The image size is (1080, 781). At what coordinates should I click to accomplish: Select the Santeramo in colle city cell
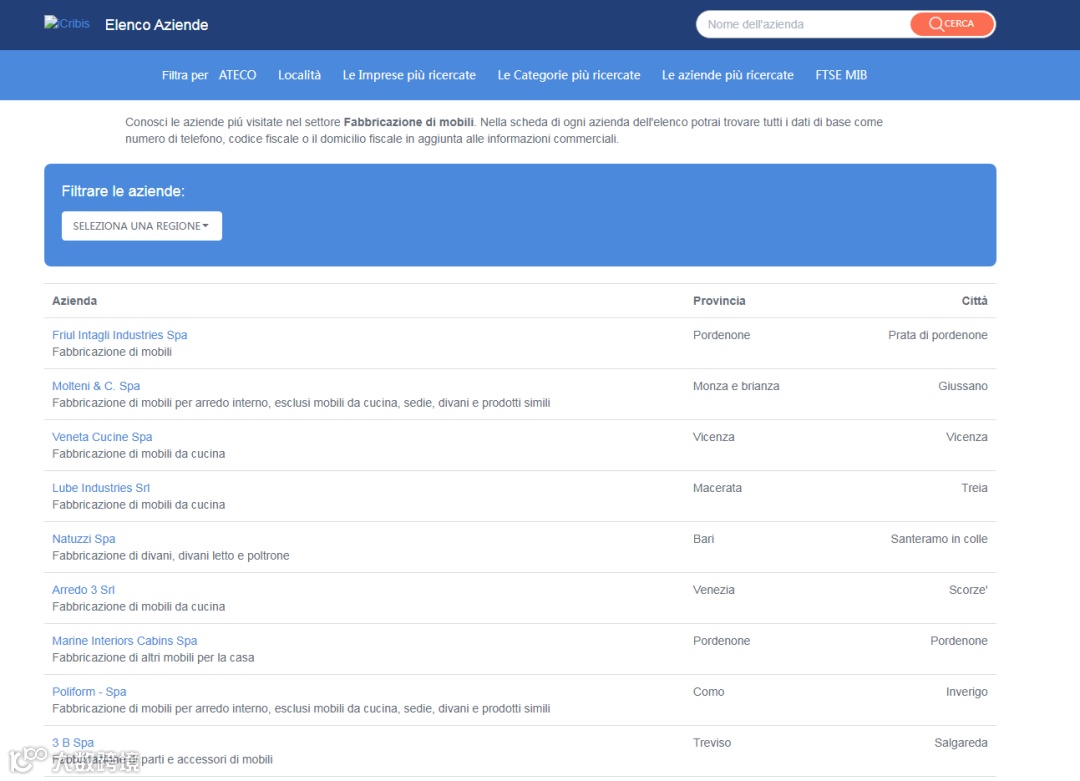pos(939,539)
